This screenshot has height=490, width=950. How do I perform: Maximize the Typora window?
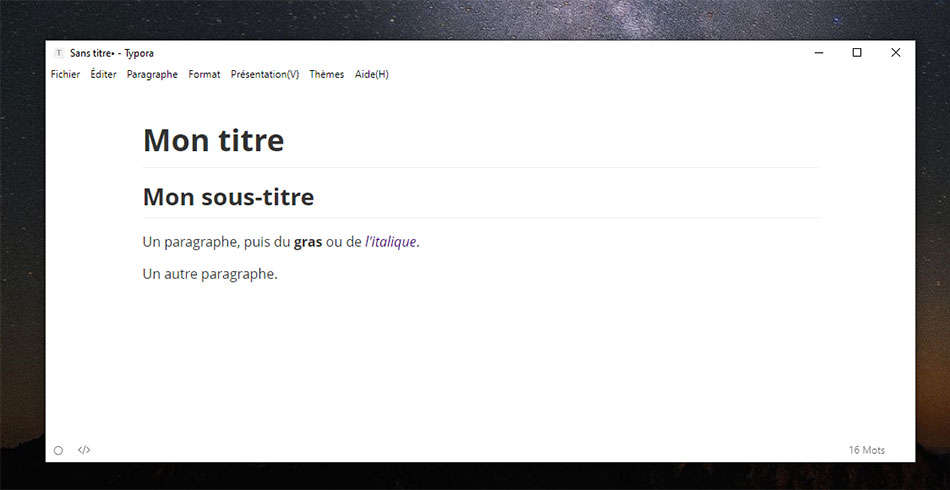856,53
